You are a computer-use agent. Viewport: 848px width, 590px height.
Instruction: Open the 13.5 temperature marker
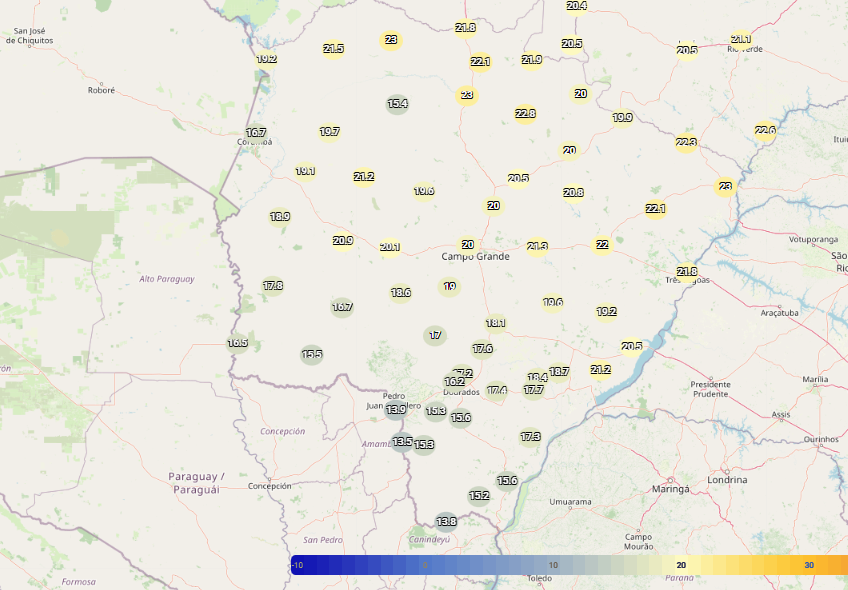[x=402, y=441]
